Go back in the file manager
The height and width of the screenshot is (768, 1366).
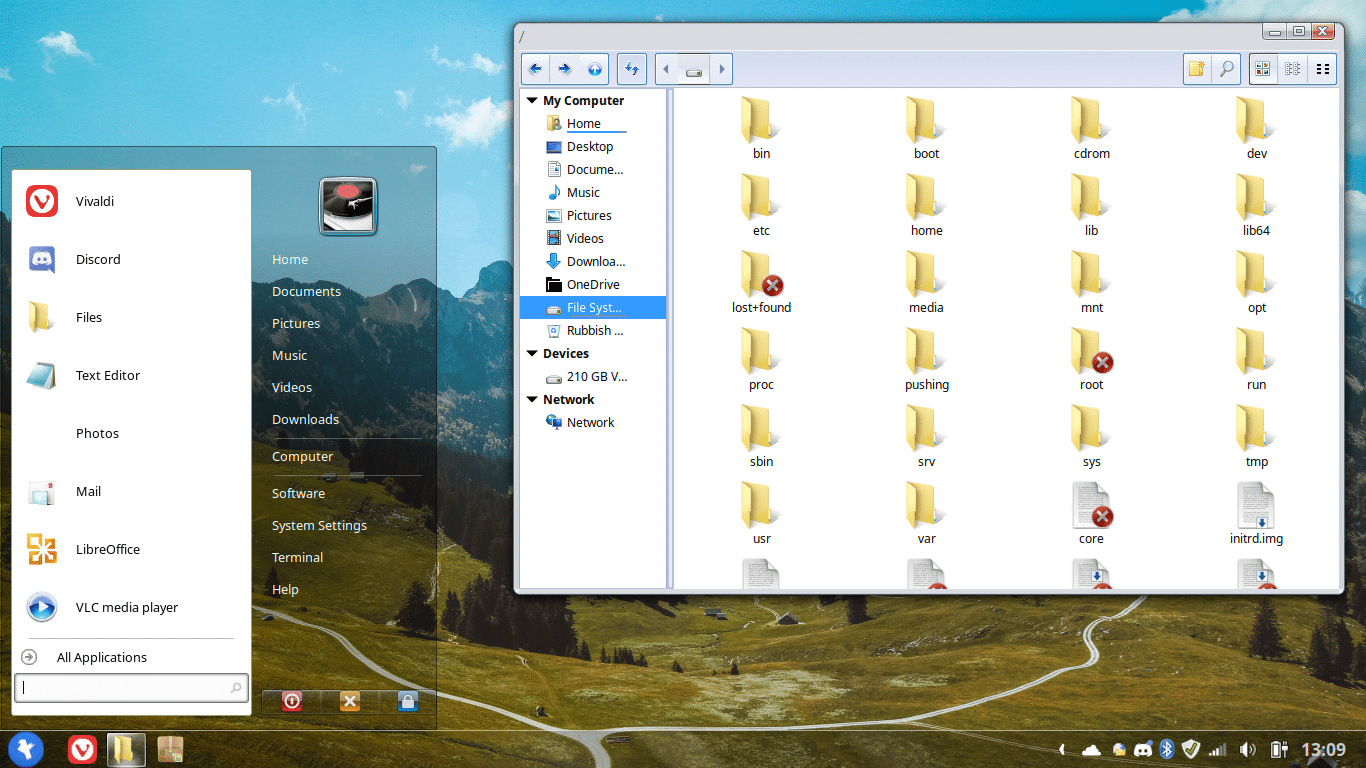click(535, 69)
